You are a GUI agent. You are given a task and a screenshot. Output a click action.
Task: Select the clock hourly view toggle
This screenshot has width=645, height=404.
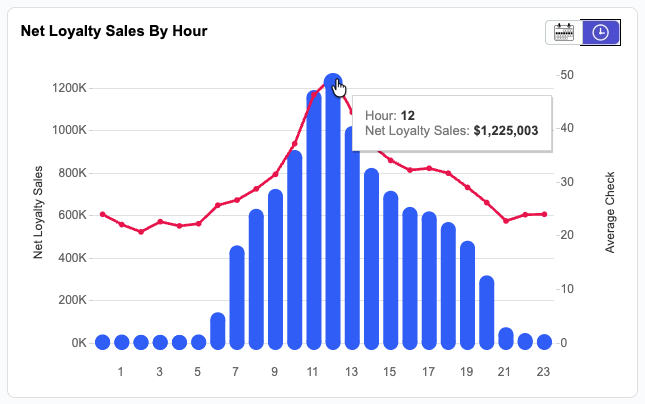[601, 33]
